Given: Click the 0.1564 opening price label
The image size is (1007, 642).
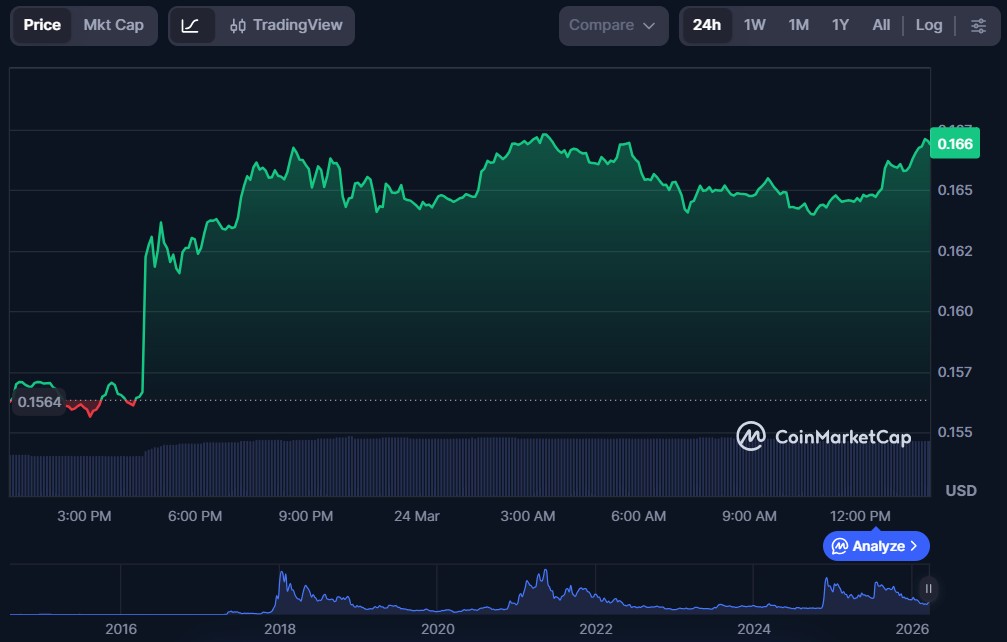Looking at the screenshot, I should pos(39,402).
